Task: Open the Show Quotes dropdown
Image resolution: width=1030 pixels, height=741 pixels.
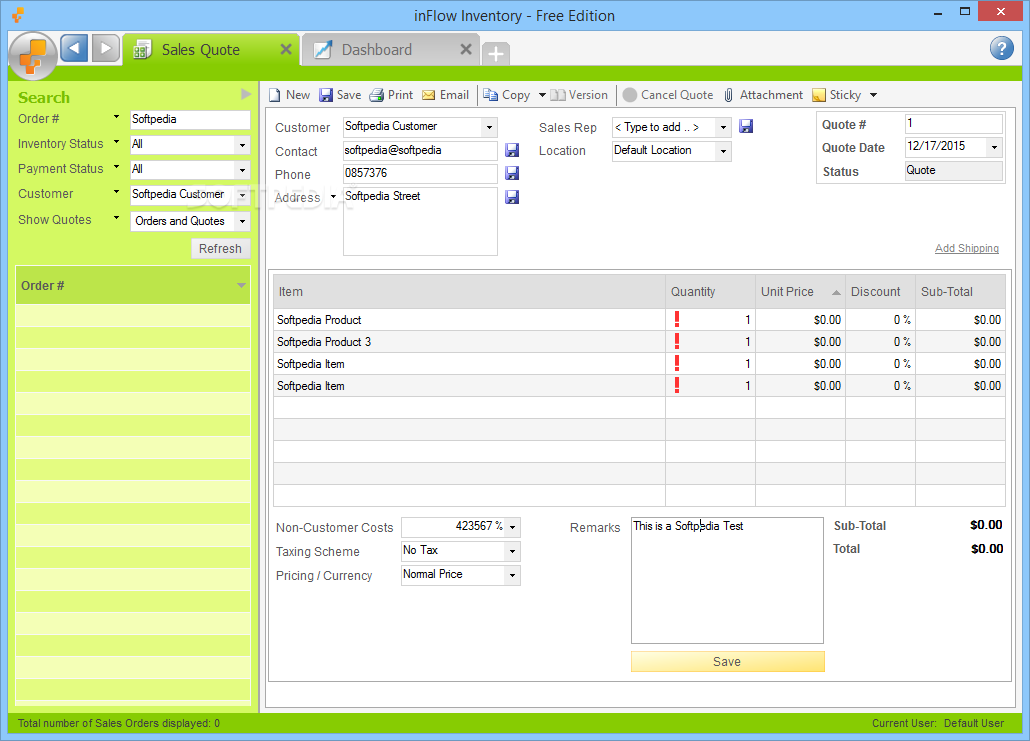Action: 242,221
